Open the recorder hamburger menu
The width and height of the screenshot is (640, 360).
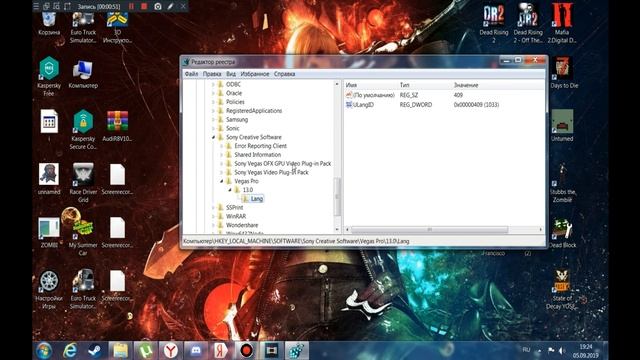coord(36,6)
